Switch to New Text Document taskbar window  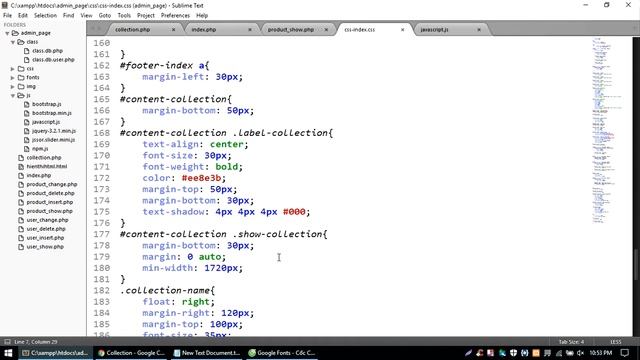[207, 353]
